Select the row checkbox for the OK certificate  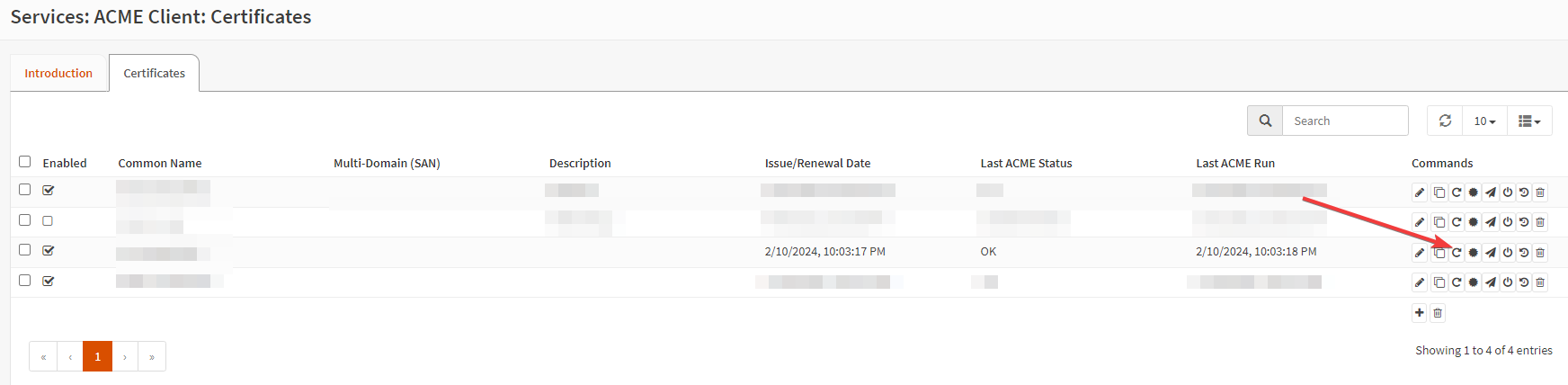(25, 250)
